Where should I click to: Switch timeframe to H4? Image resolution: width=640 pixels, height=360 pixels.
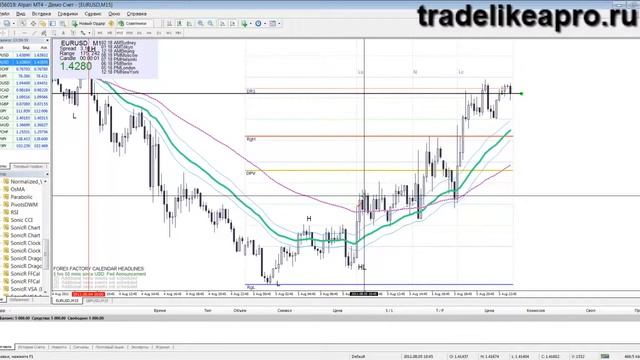point(149,33)
